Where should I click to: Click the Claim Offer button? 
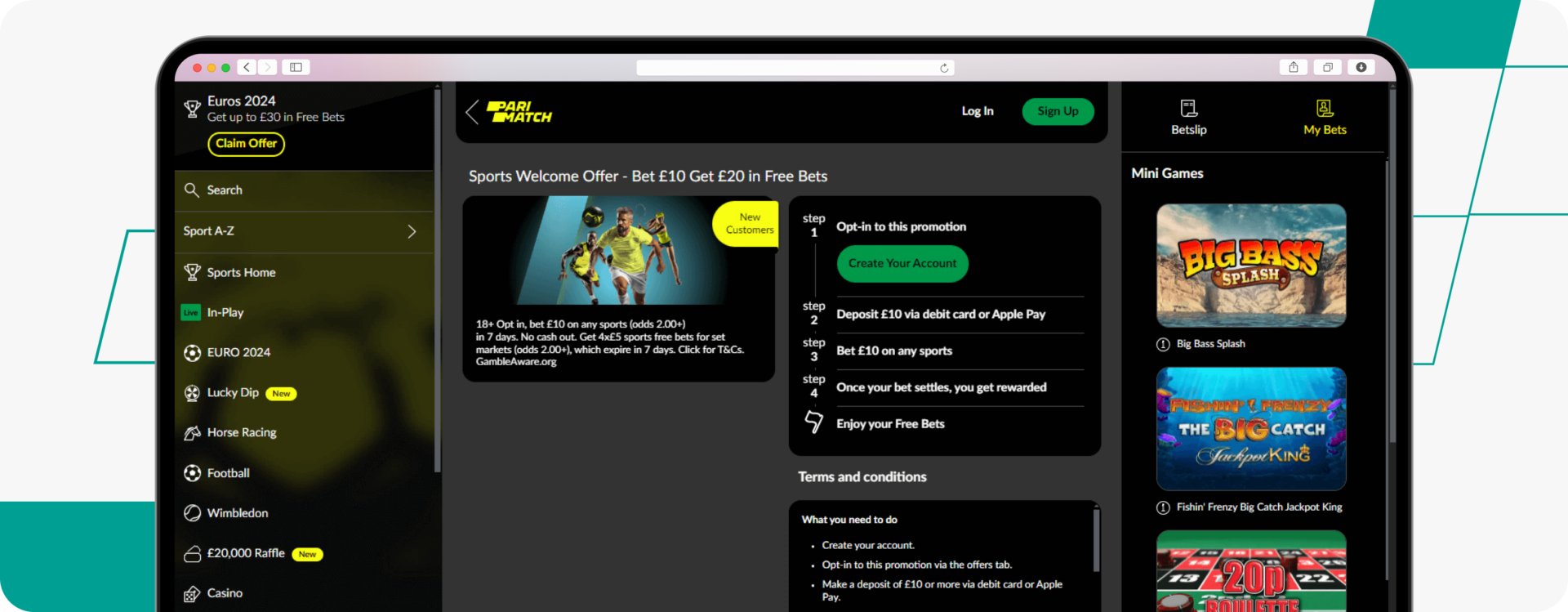pos(246,144)
